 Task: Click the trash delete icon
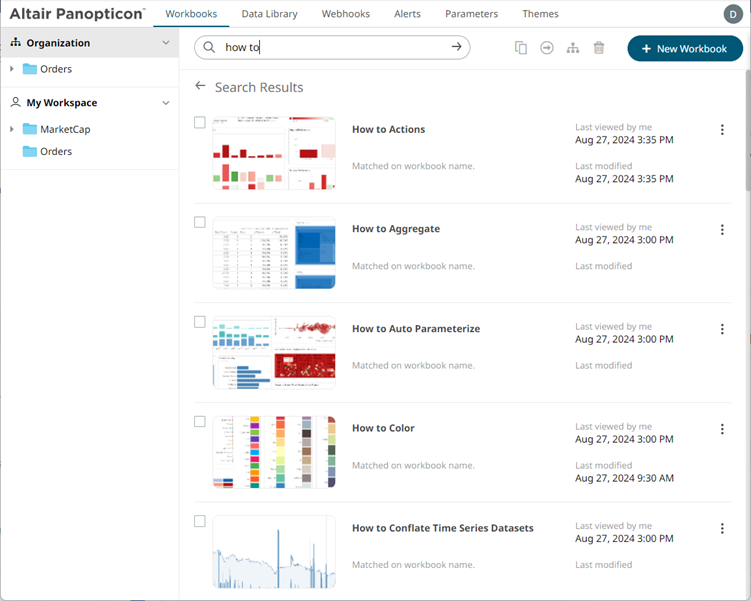point(599,48)
